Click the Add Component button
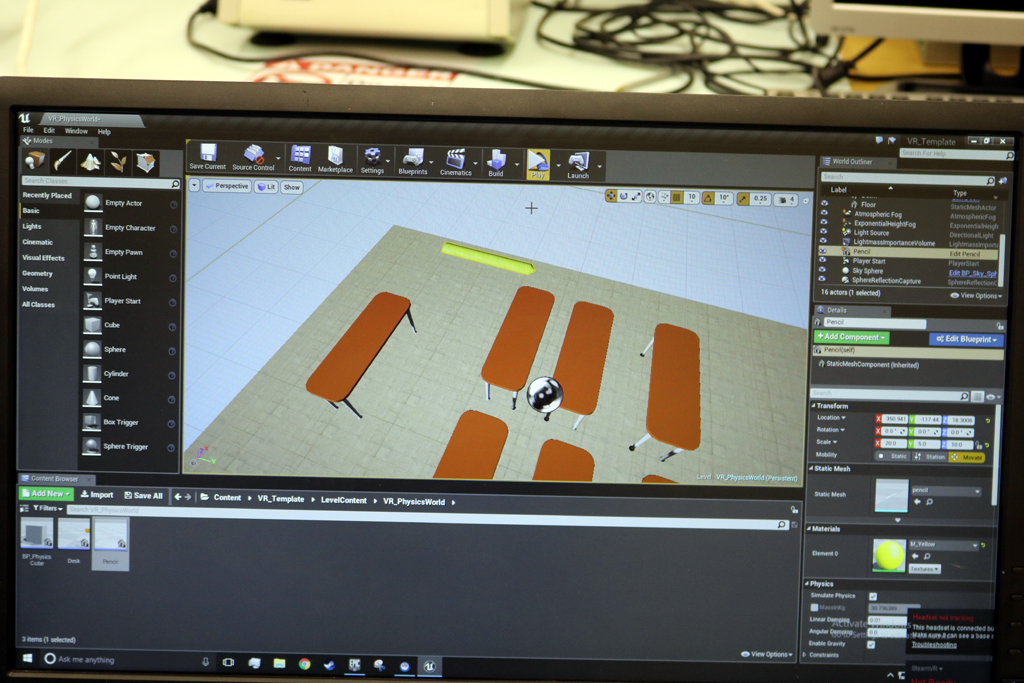Viewport: 1024px width, 683px height. [851, 337]
